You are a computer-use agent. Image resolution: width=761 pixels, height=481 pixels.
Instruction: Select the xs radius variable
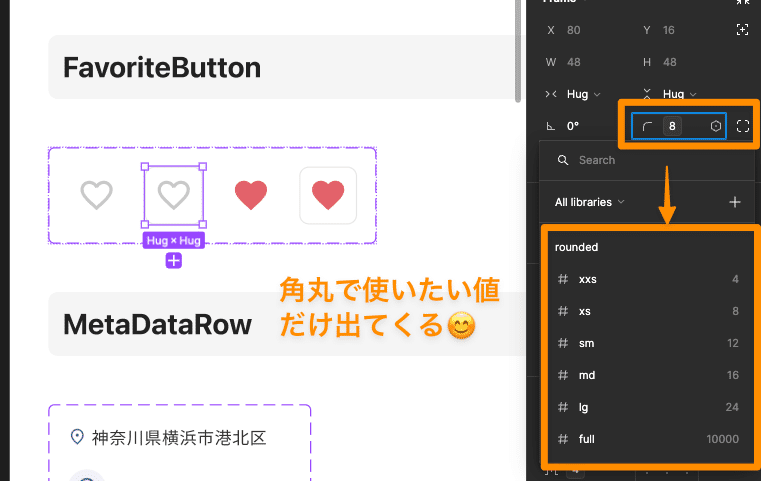649,311
